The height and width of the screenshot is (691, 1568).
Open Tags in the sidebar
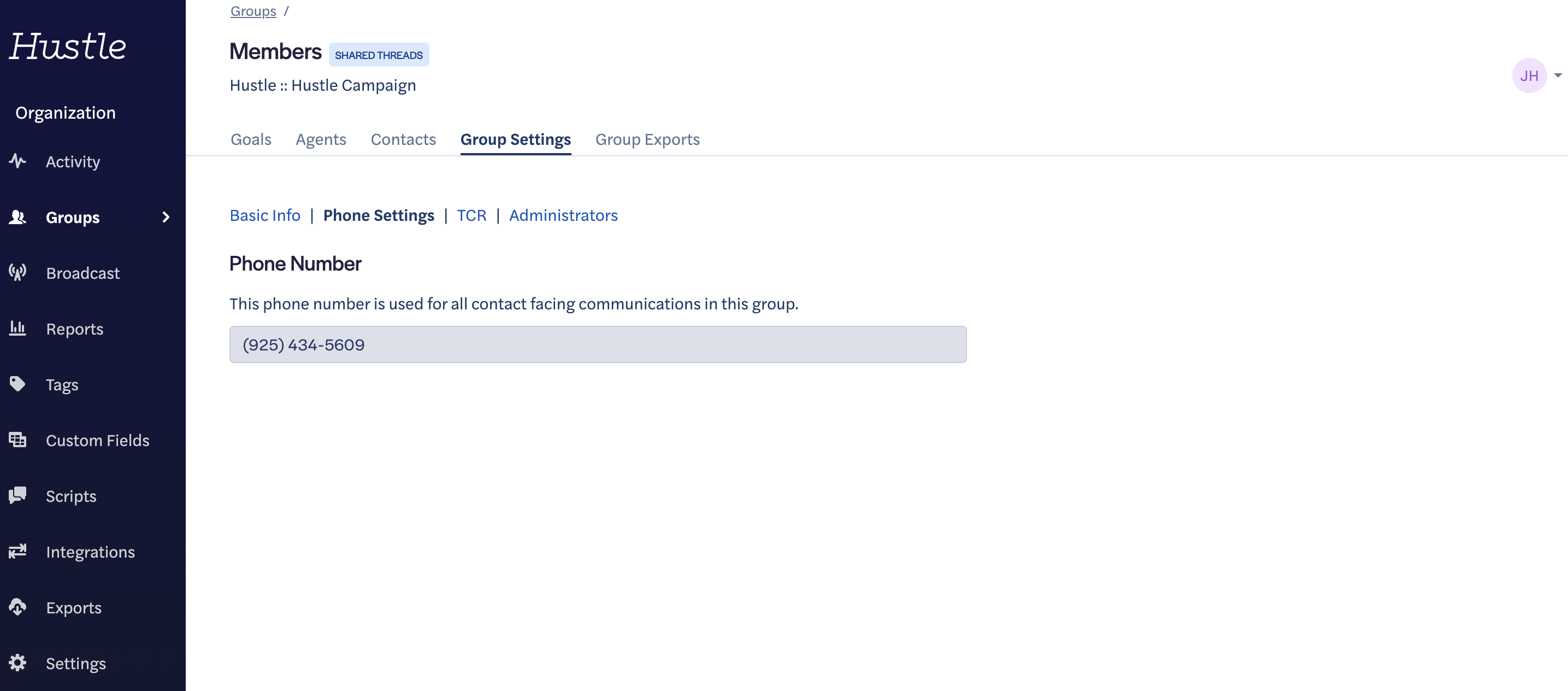[62, 385]
